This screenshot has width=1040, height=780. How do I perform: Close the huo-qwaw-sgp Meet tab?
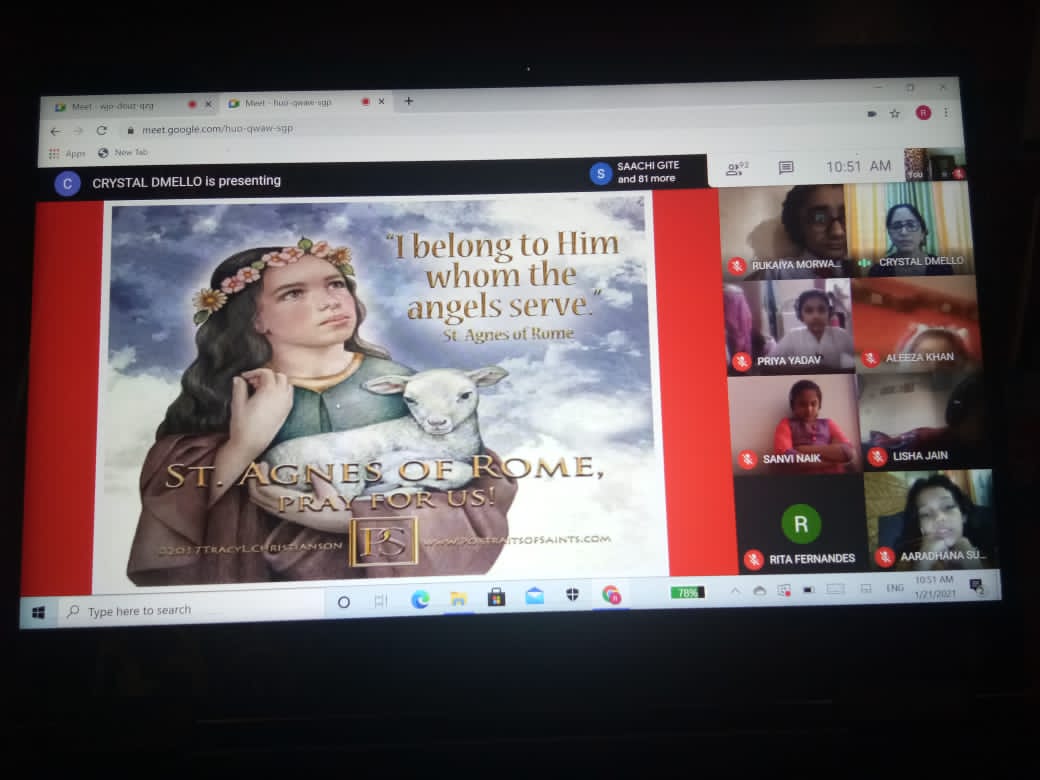coord(381,101)
